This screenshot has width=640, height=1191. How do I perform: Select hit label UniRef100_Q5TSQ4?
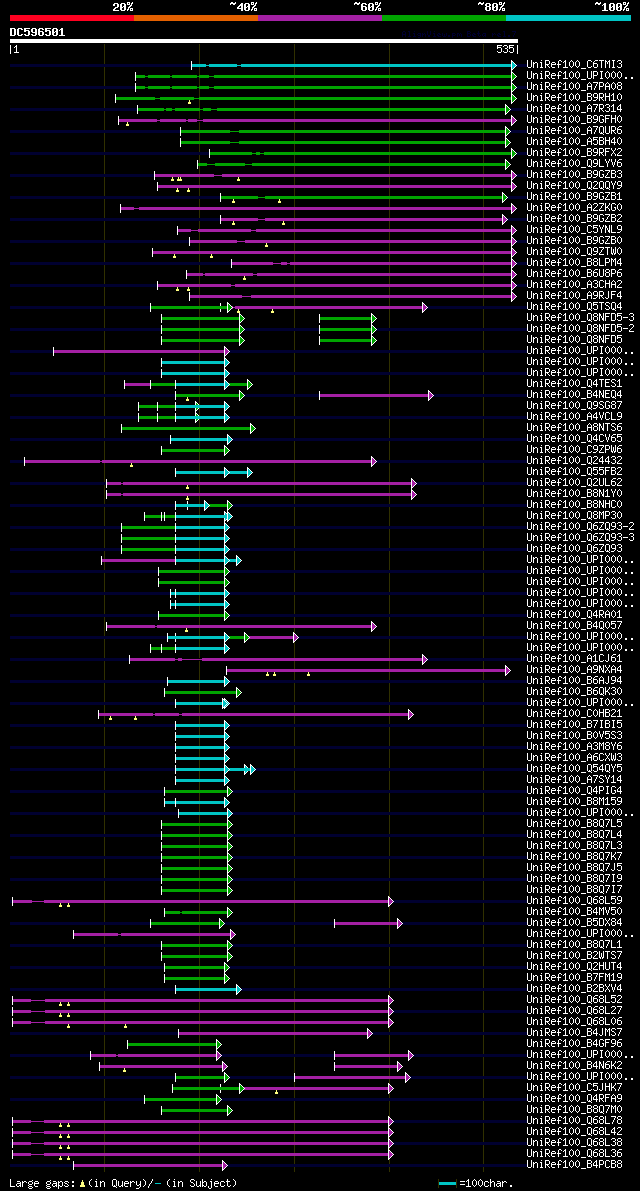click(x=574, y=307)
